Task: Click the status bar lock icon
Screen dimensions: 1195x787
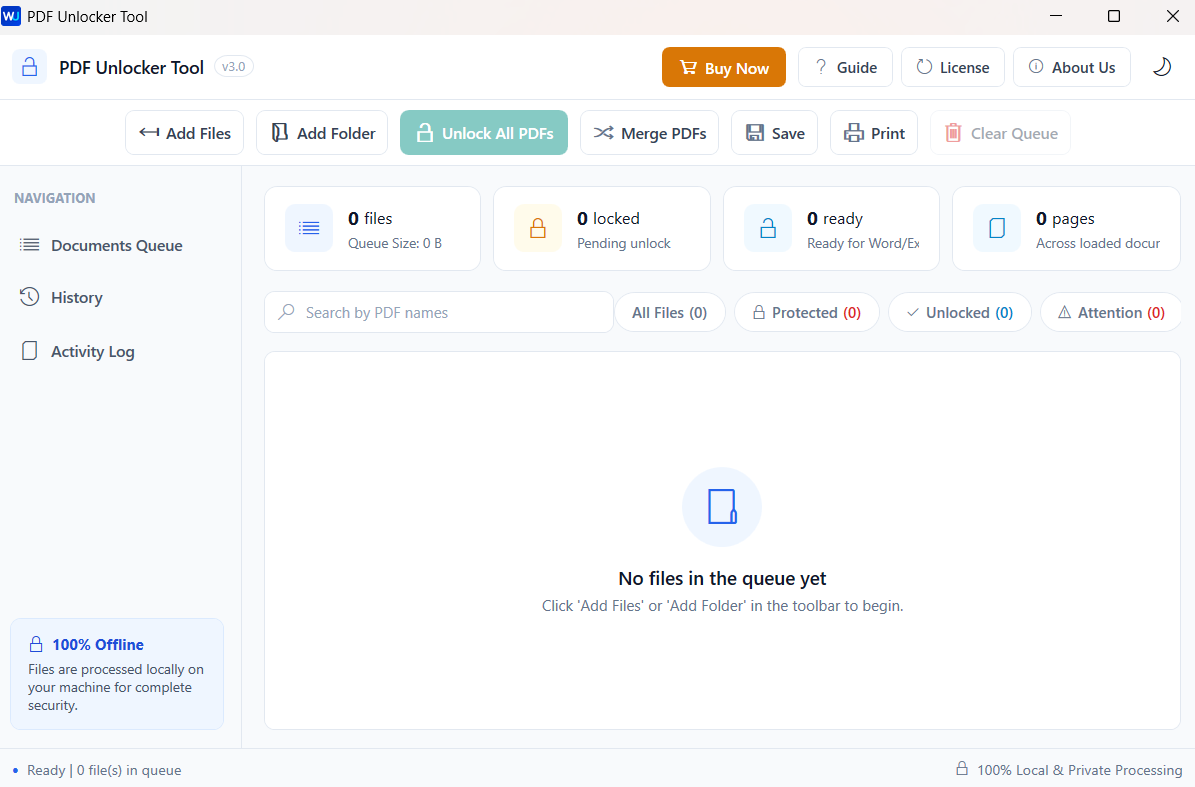Action: pyautogui.click(x=962, y=768)
